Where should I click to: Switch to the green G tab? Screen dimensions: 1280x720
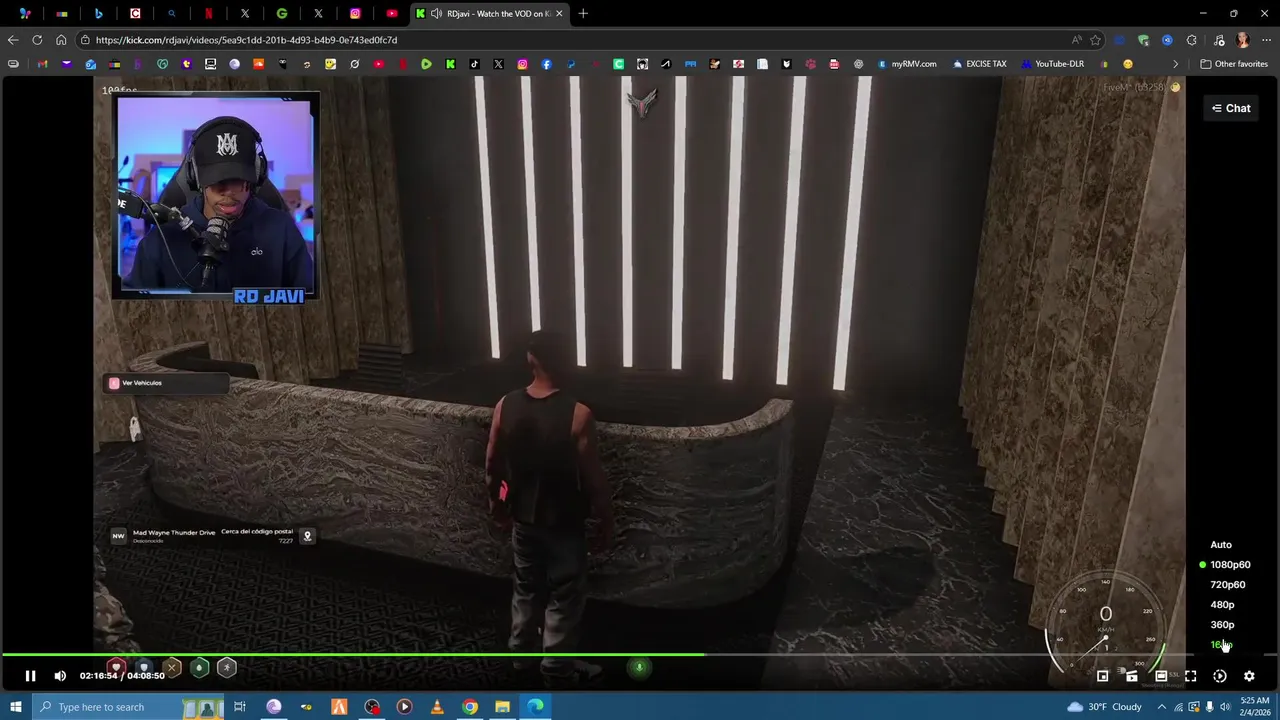[x=282, y=13]
